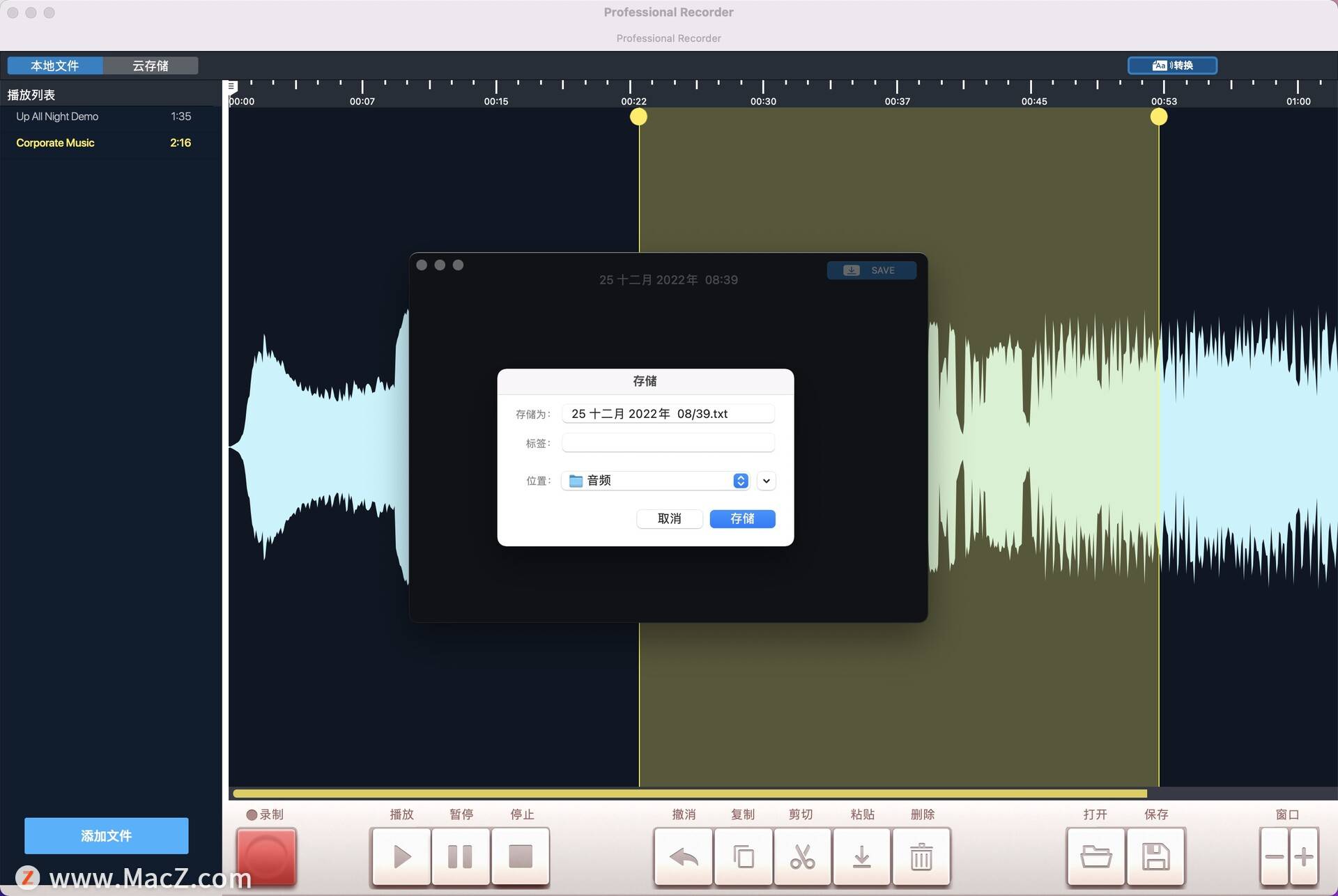The width and height of the screenshot is (1338, 896).
Task: Switch to the 云存储 tab
Action: (x=151, y=65)
